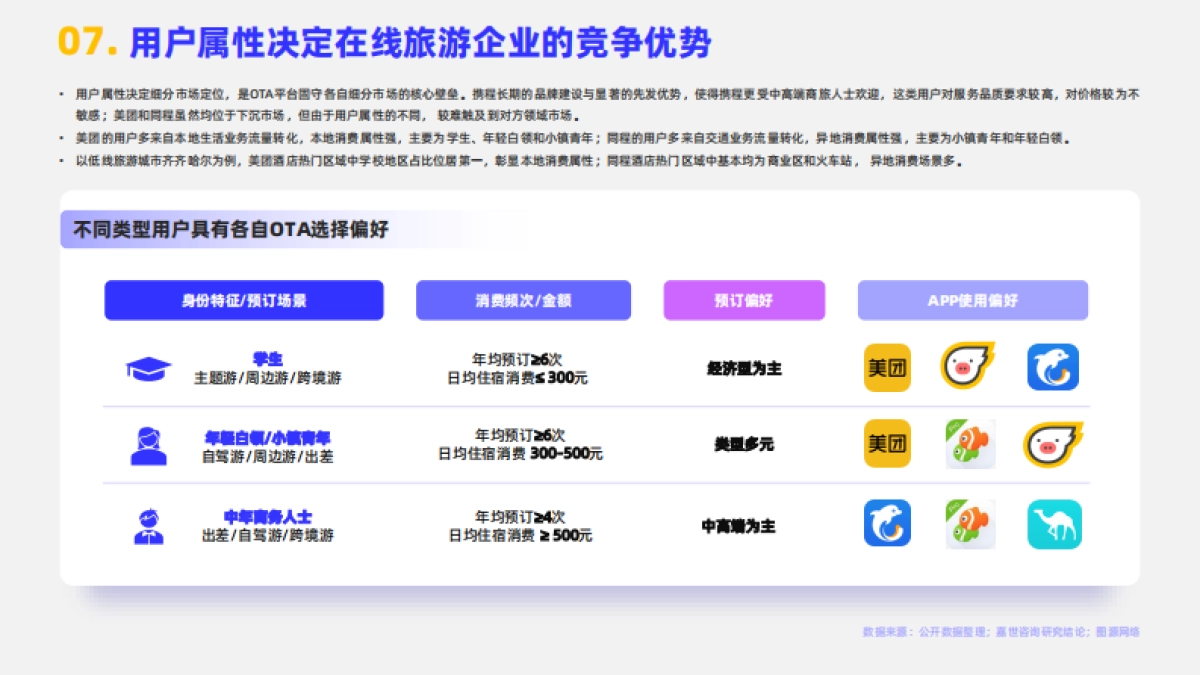Switch to the 身份特征/预订场景 column header
Screen dimensions: 1200x675
click(x=243, y=300)
